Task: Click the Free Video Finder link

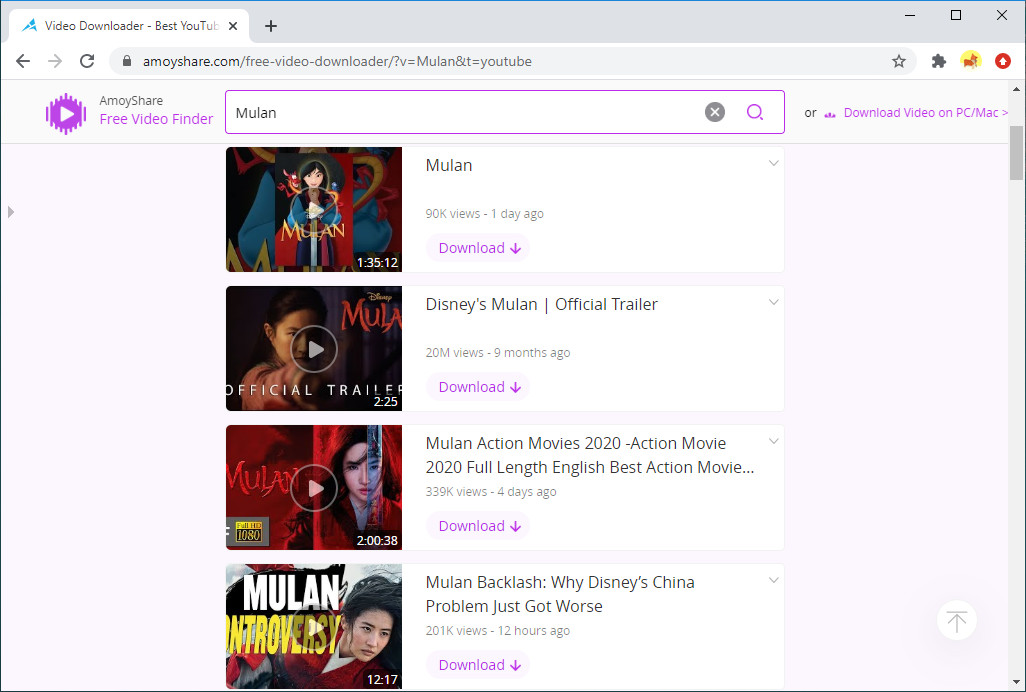Action: [x=156, y=119]
